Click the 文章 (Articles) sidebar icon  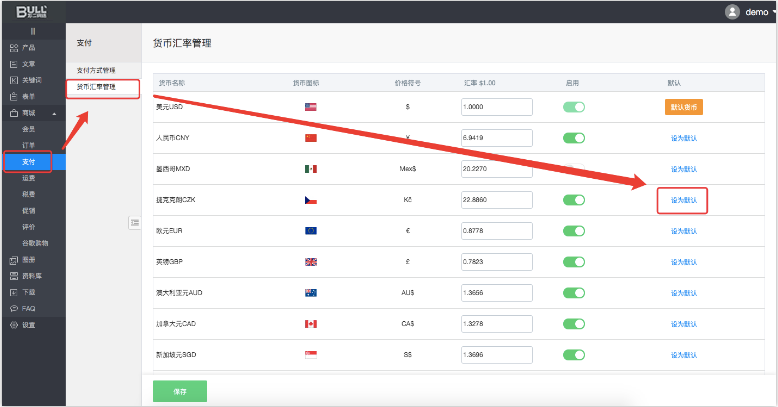pos(13,63)
